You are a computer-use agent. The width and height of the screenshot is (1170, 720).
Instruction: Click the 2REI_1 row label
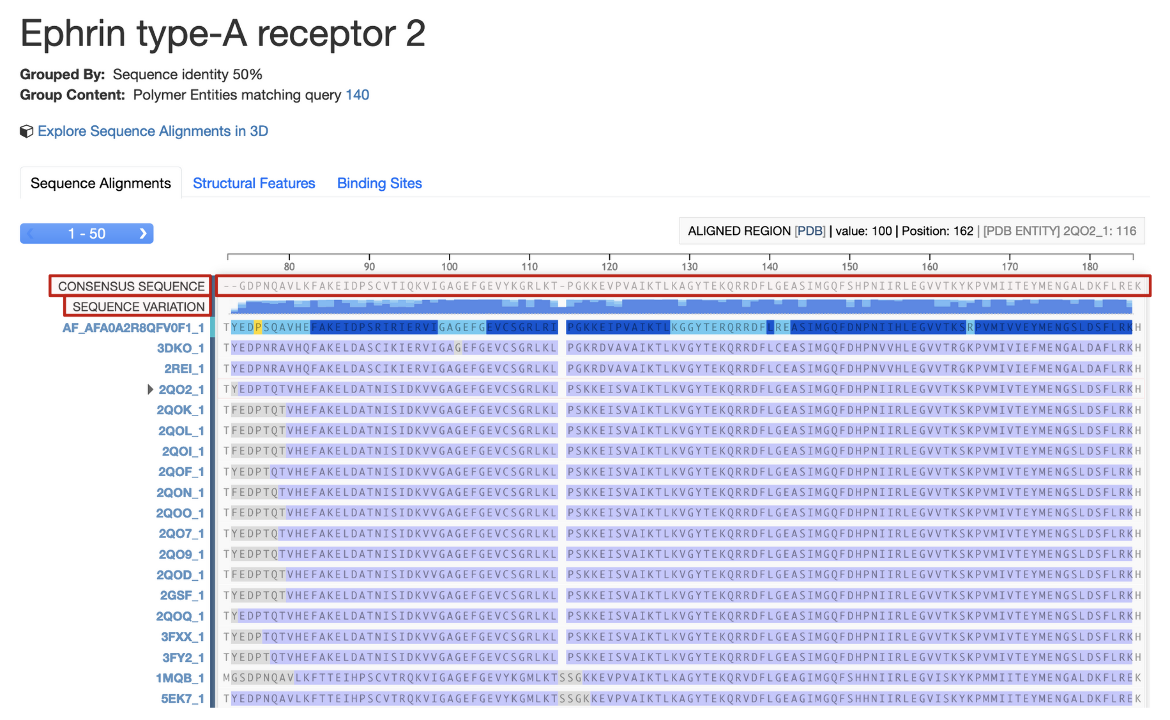point(184,369)
